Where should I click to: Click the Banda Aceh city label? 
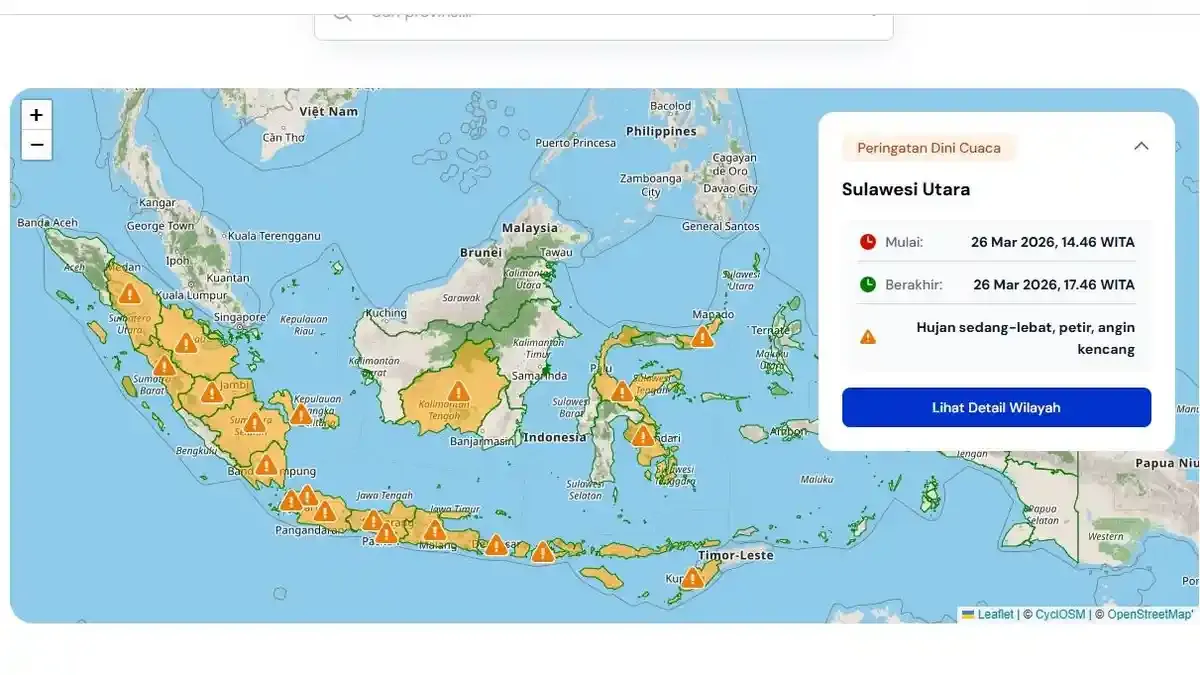[x=47, y=222]
